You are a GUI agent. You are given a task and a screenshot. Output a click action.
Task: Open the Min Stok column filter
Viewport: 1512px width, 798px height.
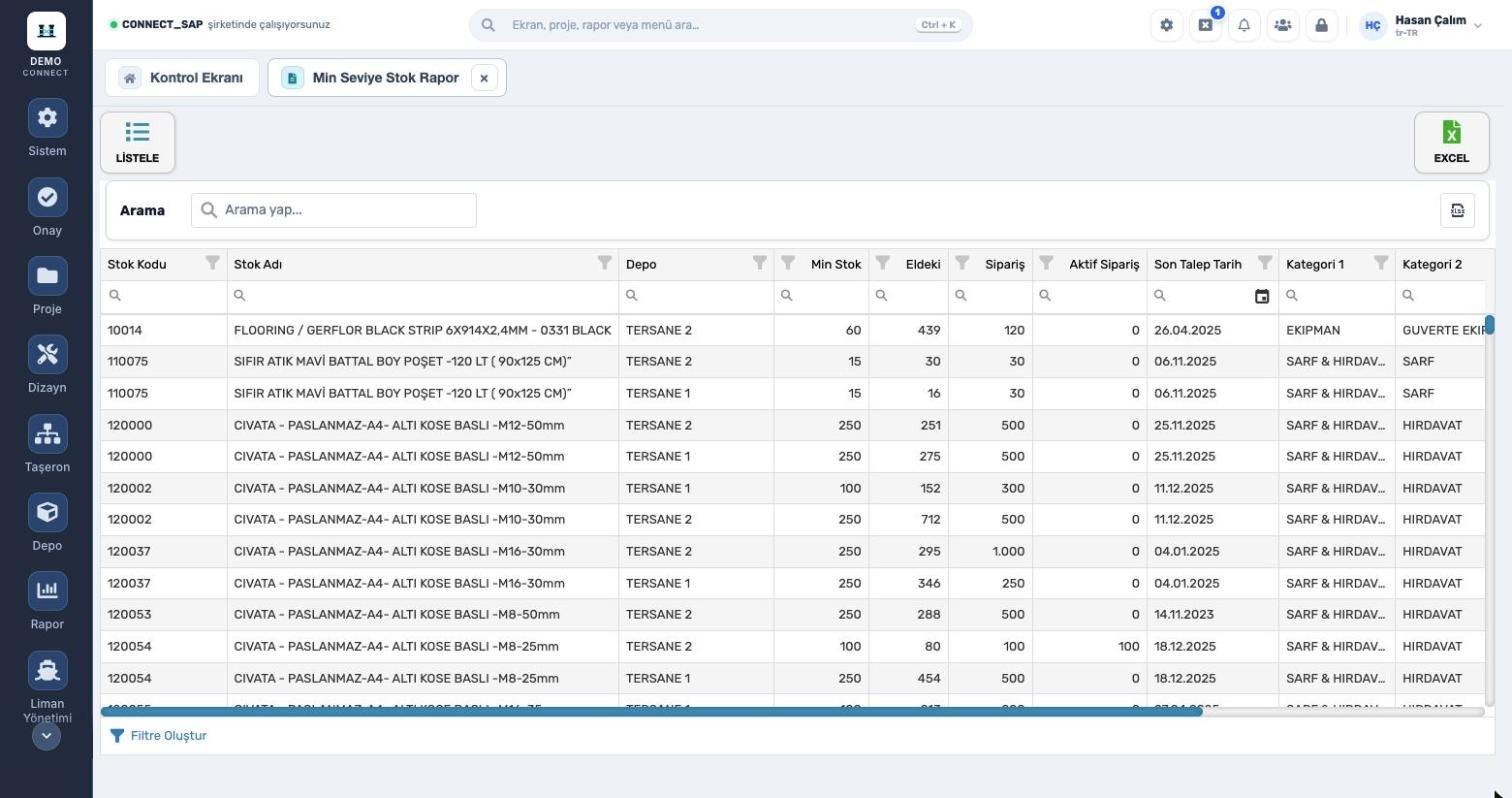pyautogui.click(x=788, y=263)
